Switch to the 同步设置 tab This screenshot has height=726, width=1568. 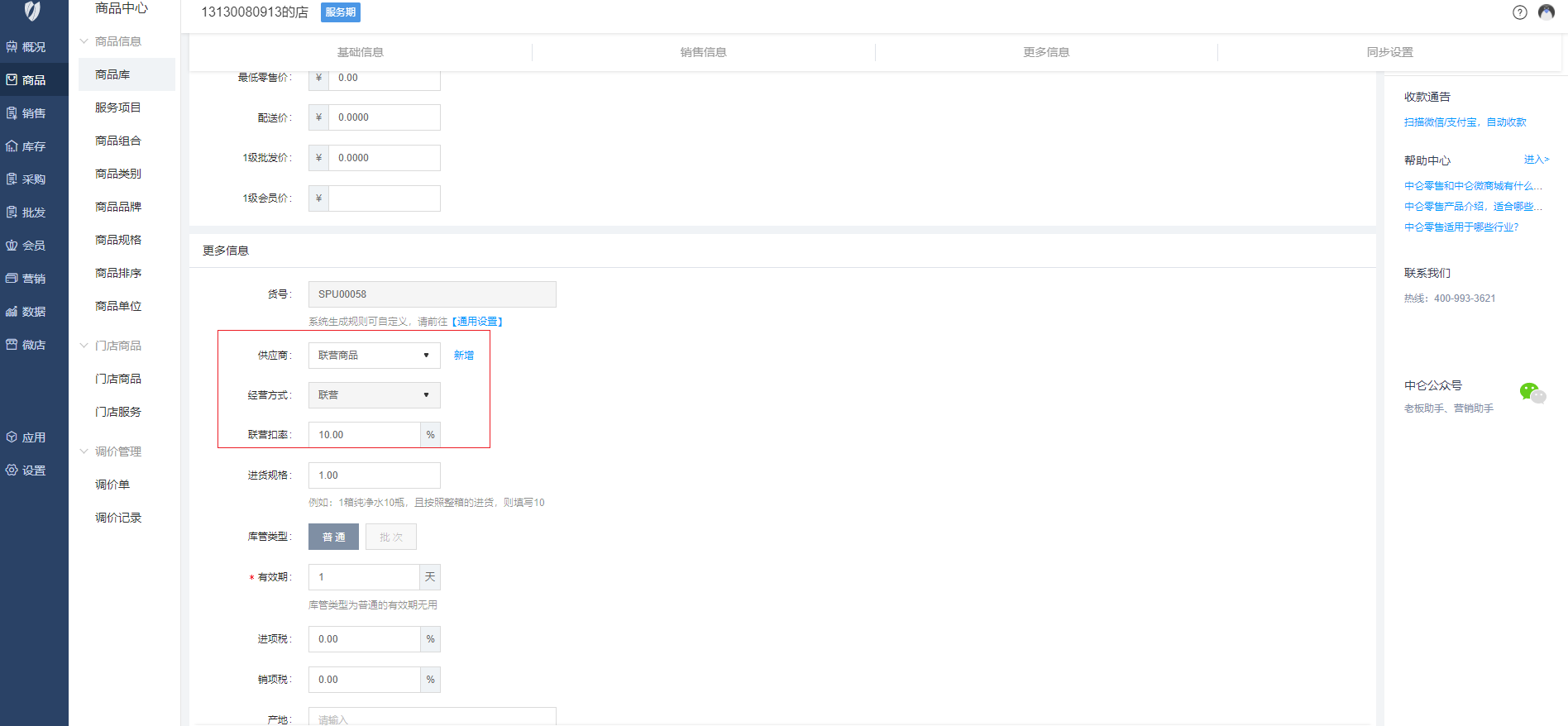(1389, 52)
